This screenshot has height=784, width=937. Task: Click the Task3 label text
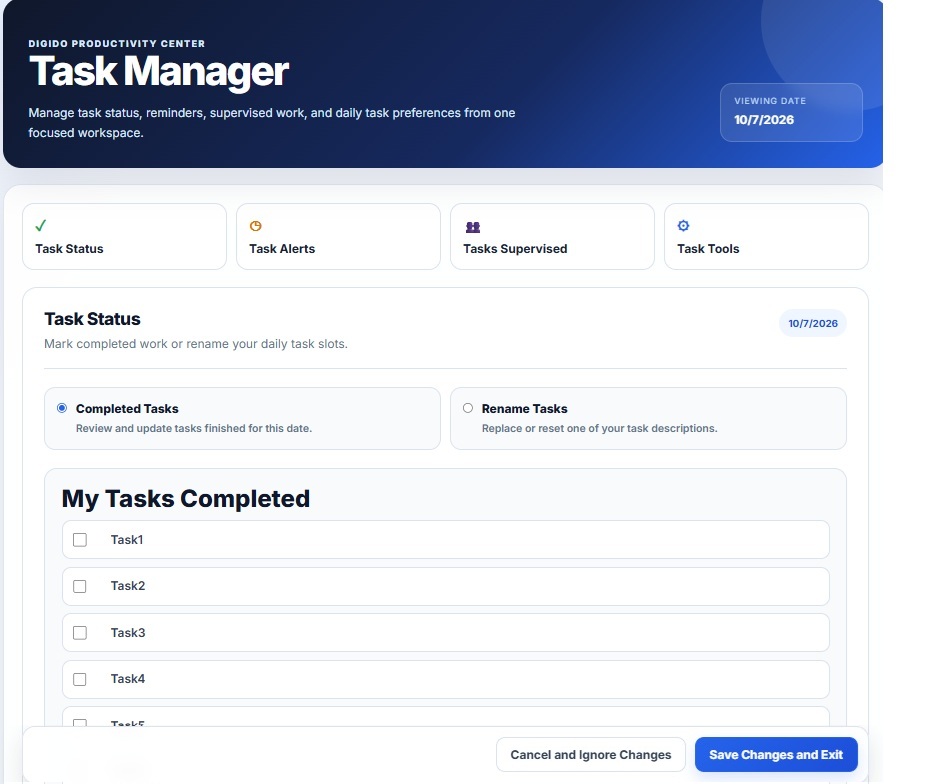128,632
